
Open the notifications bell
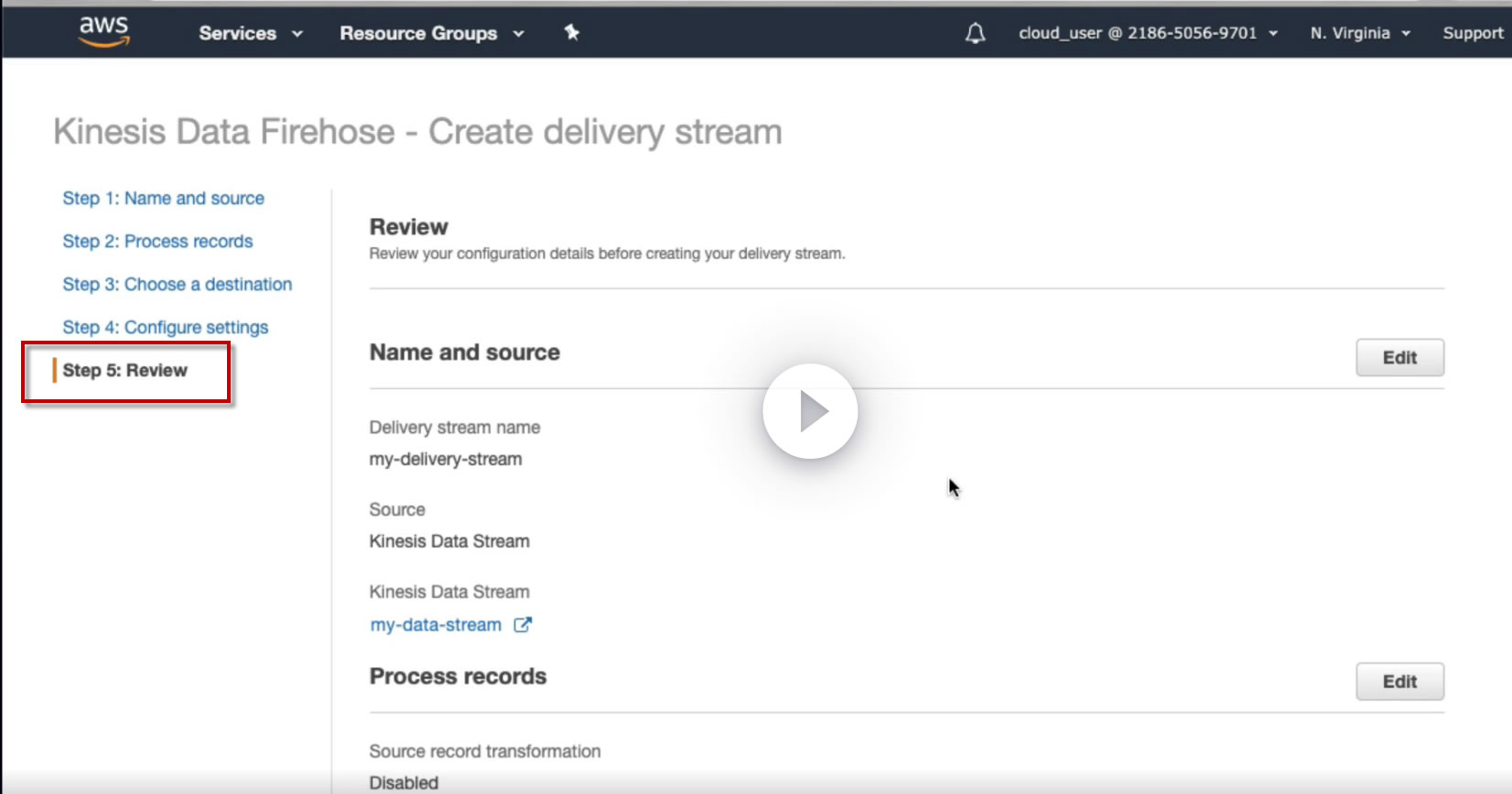tap(976, 34)
